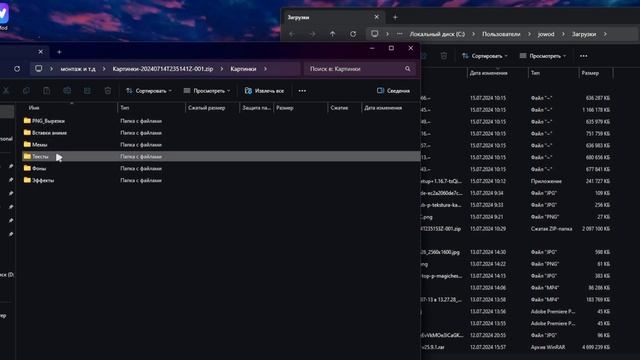This screenshot has width=640, height=360.
Task: Click Forward arrow in Загрузки window
Action: pos(312,34)
